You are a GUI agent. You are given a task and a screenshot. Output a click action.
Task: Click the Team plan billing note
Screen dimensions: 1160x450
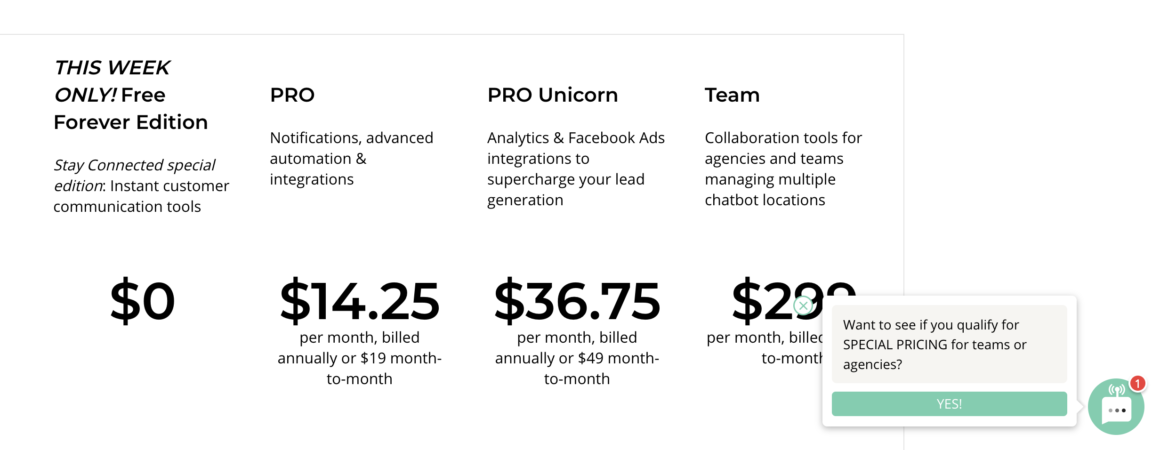coord(764,347)
